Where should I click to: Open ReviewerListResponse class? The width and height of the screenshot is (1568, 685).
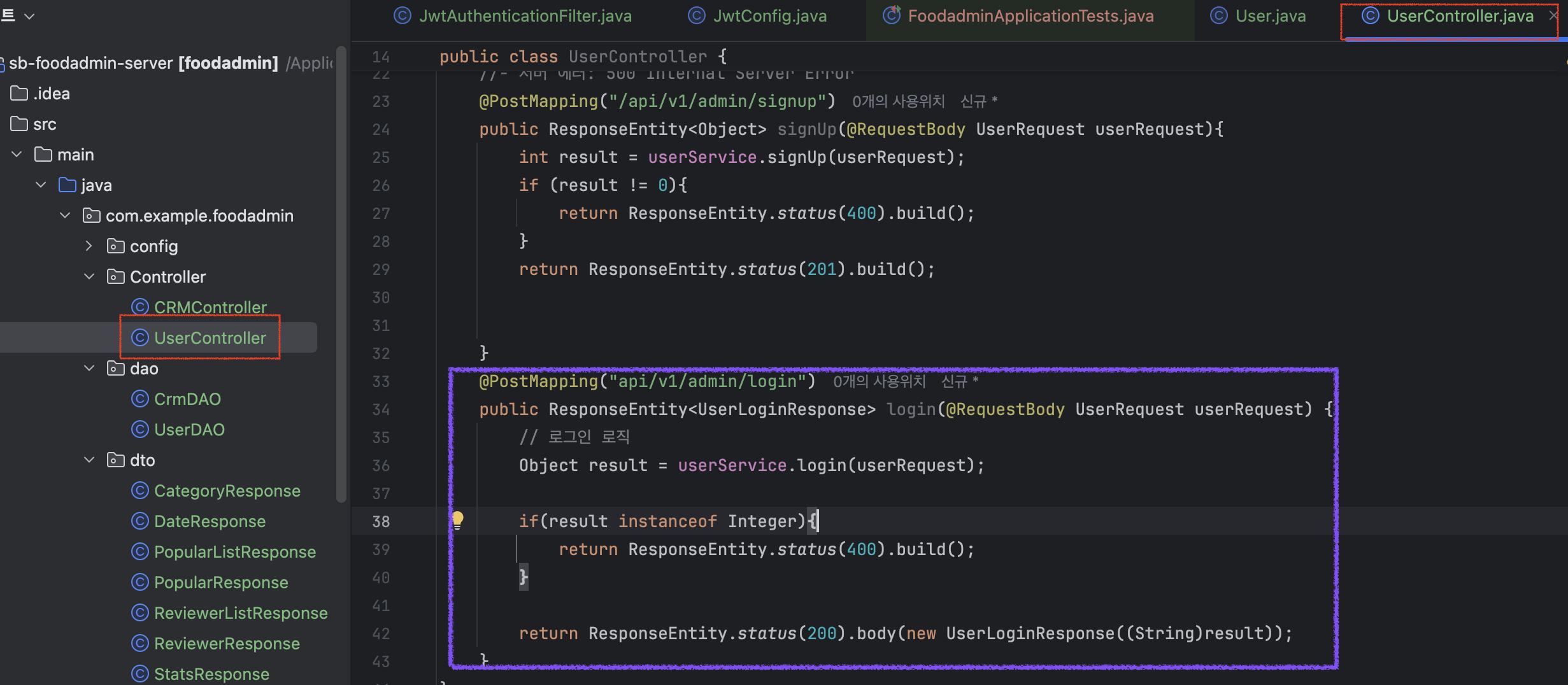pos(241,613)
